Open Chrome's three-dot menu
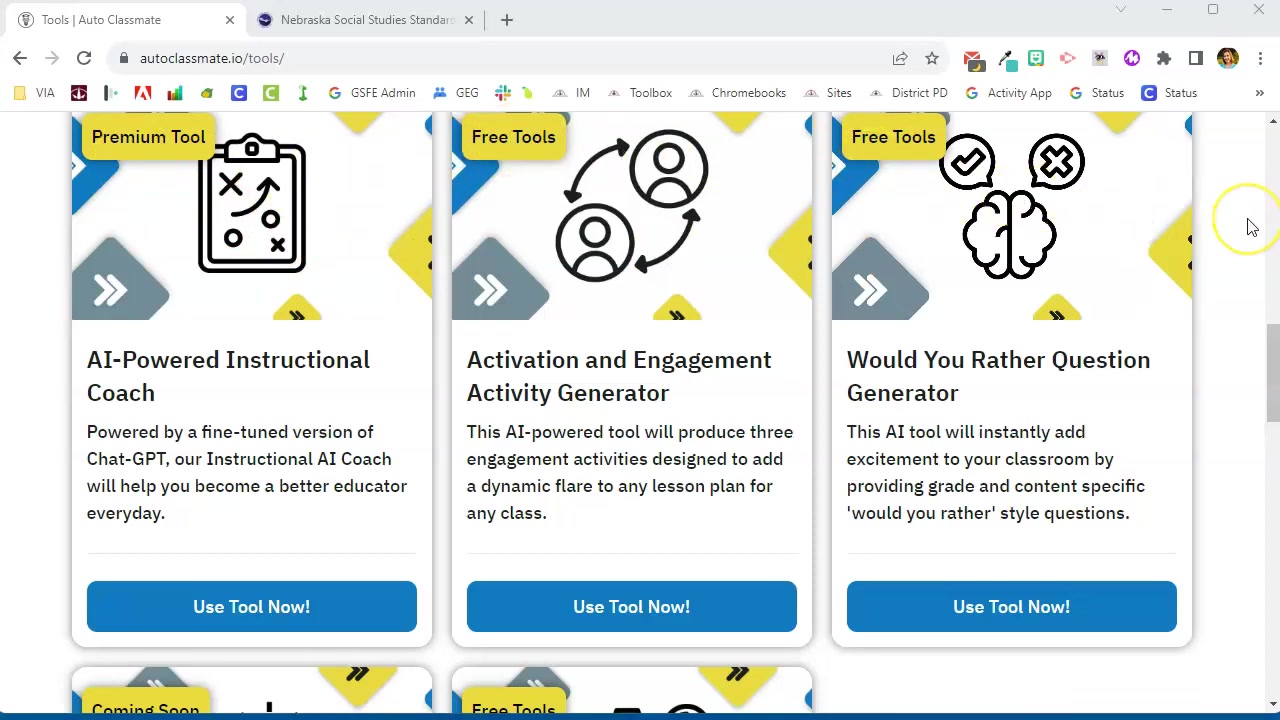 tap(1261, 58)
